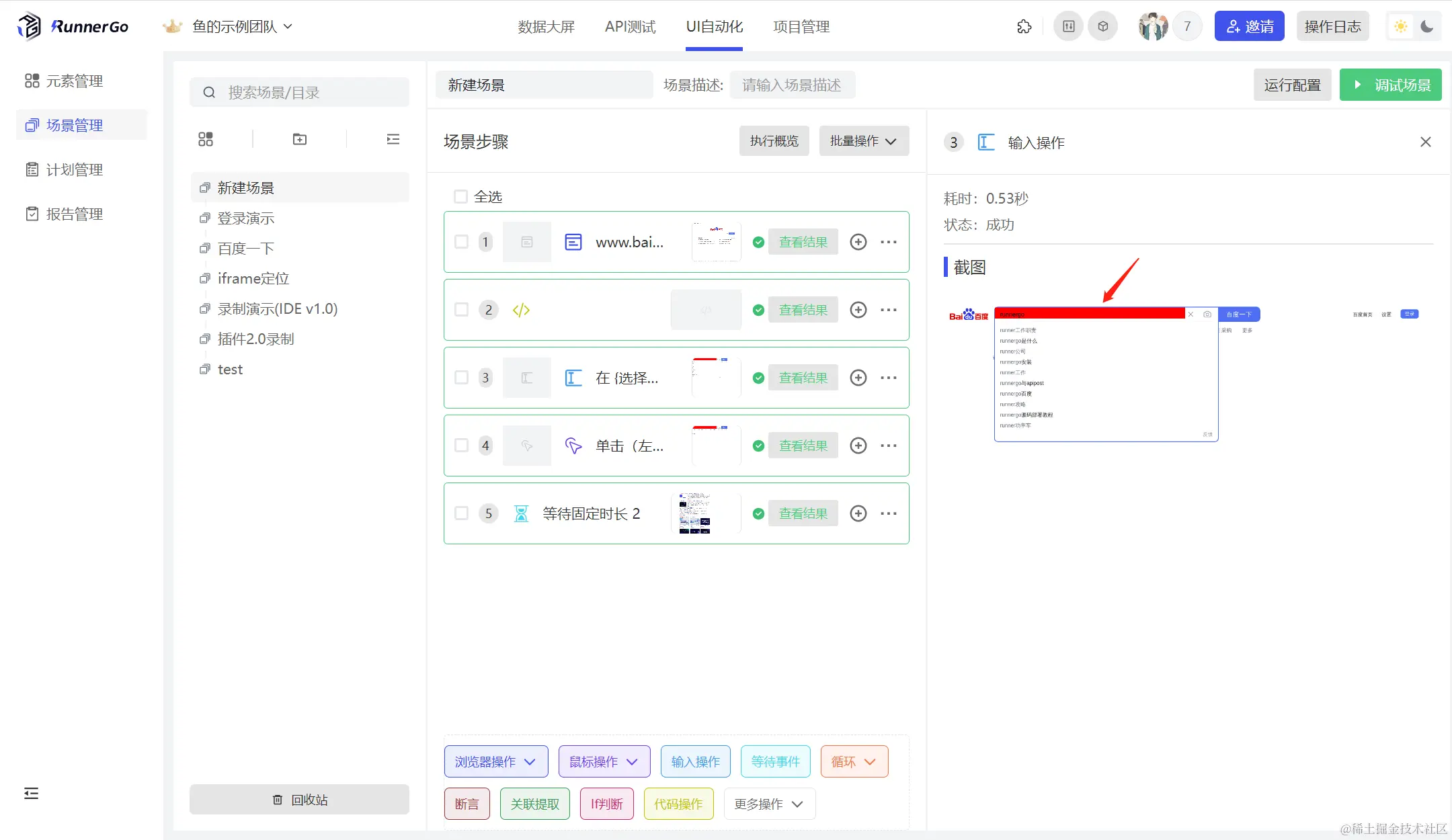This screenshot has width=1452, height=840.
Task: Click the indent list icon above scene list
Action: [x=393, y=139]
